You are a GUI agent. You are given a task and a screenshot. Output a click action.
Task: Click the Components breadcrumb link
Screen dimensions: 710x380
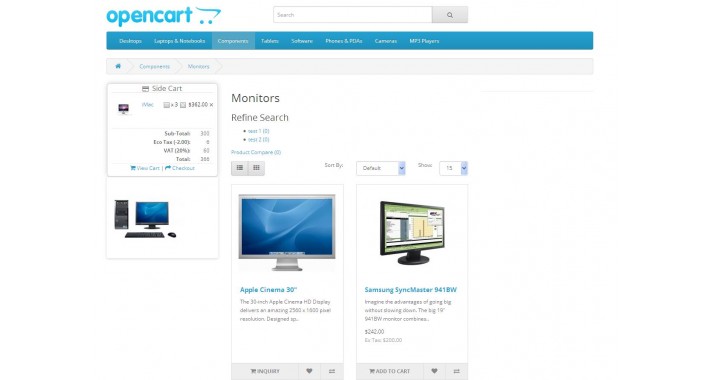point(154,66)
